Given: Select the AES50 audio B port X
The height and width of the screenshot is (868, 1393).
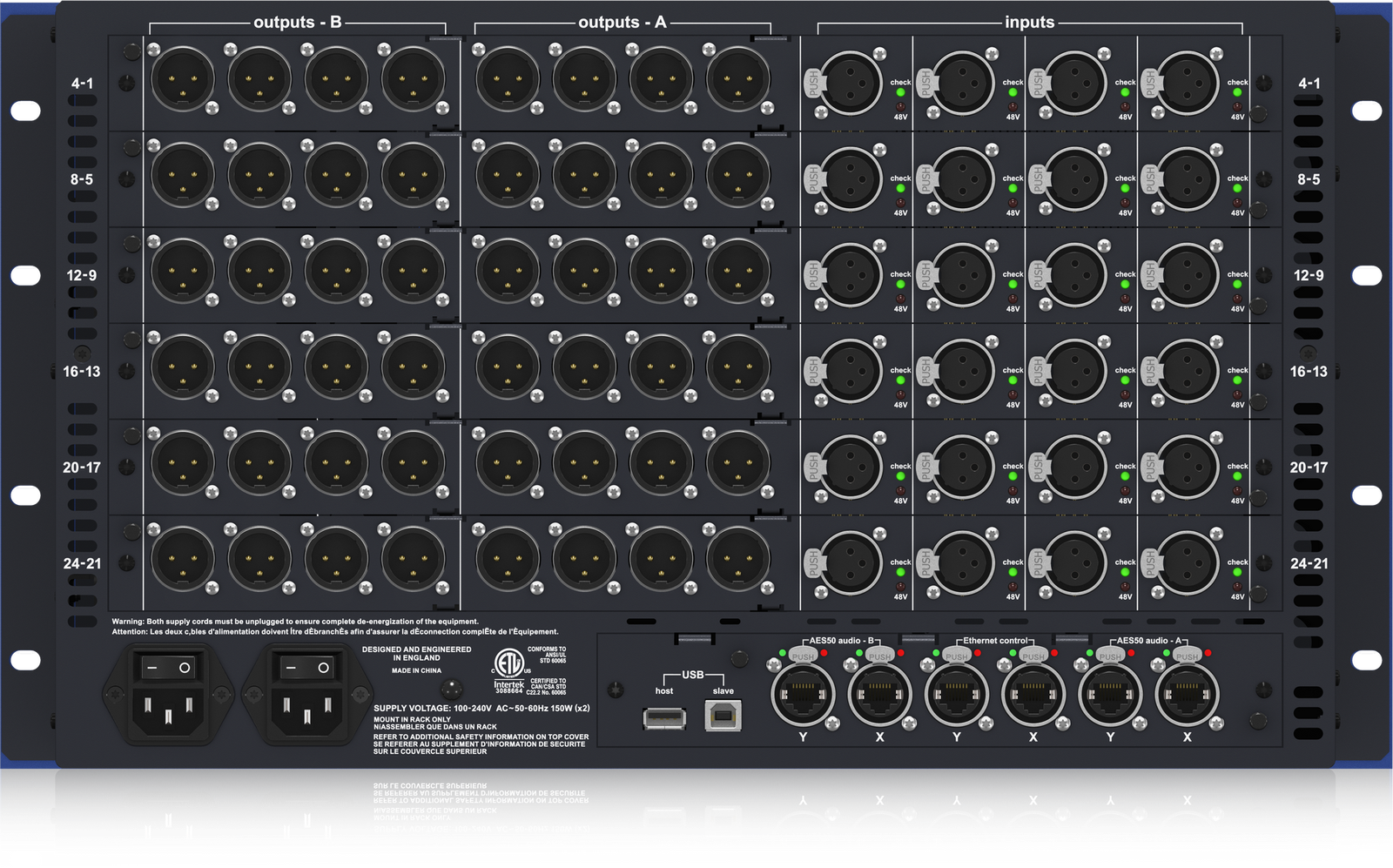Looking at the screenshot, I should (x=879, y=694).
